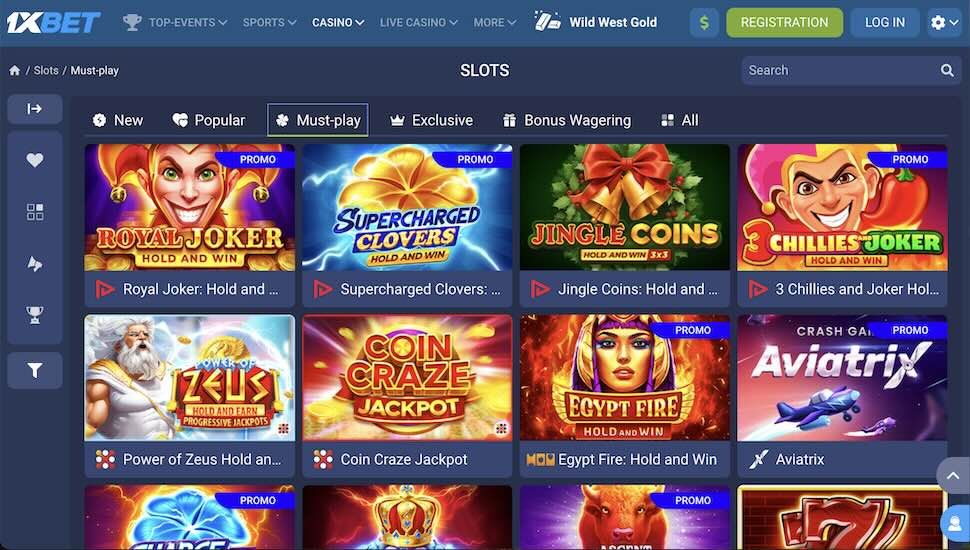Click the home icon in breadcrumb
The image size is (970, 550).
pyautogui.click(x=15, y=71)
